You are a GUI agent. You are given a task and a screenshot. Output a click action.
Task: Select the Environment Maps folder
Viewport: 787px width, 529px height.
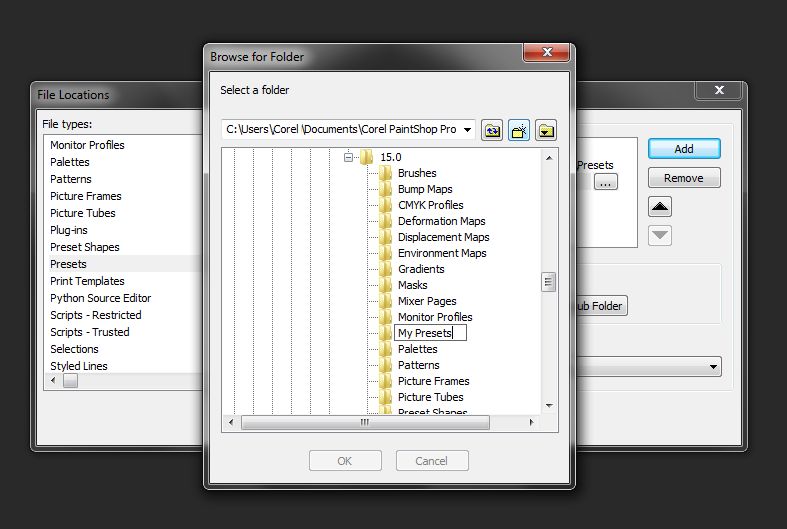[442, 253]
